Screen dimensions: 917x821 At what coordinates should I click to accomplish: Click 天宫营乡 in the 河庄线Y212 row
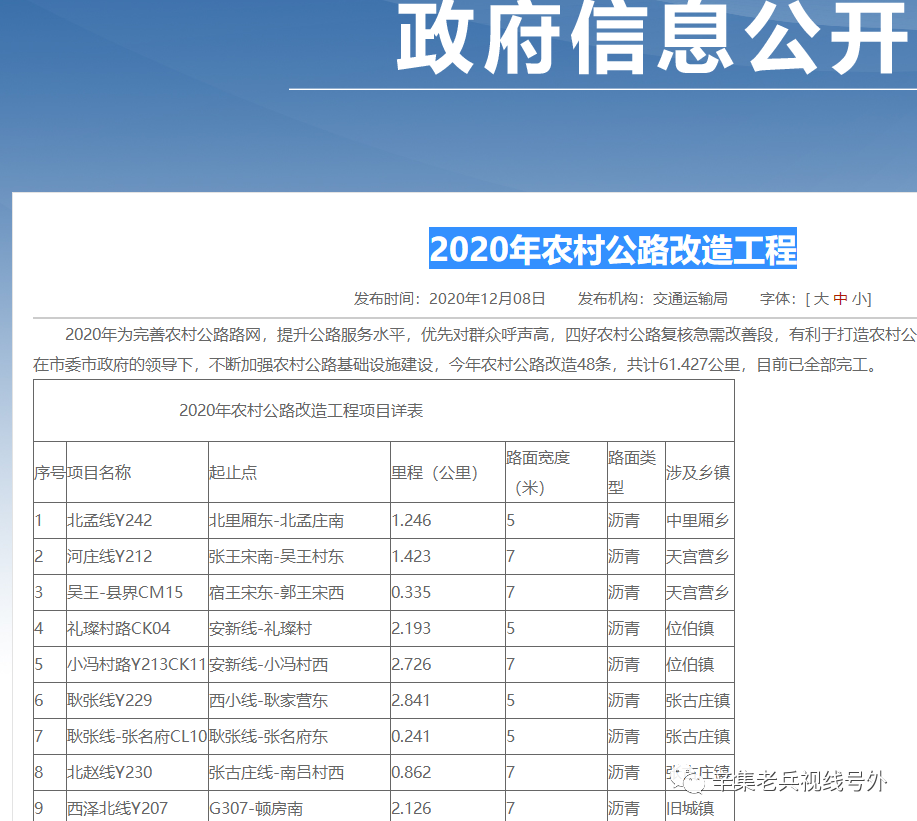(x=698, y=556)
